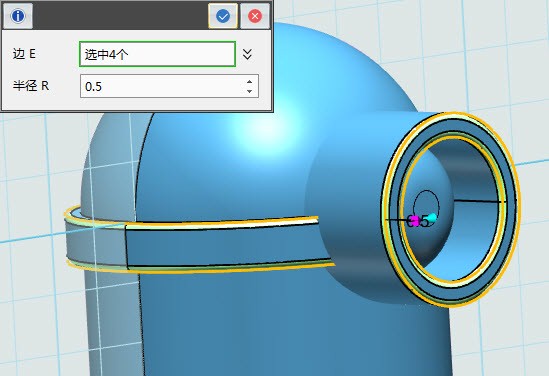This screenshot has height=376, width=549.
Task: Cancel the fillet with red X button
Action: [x=255, y=16]
